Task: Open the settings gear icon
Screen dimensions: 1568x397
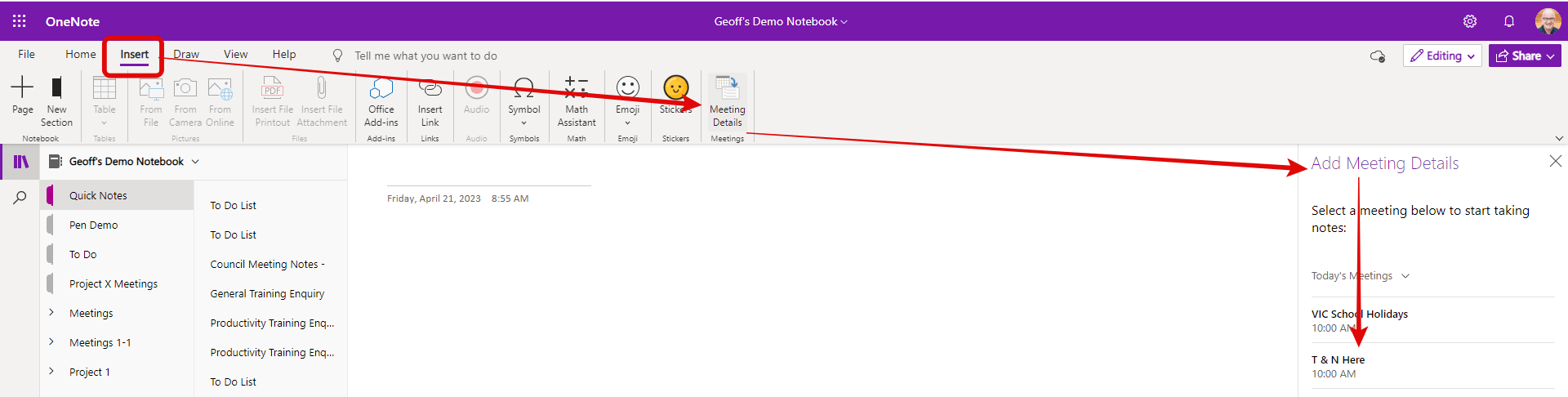Action: 1470,21
